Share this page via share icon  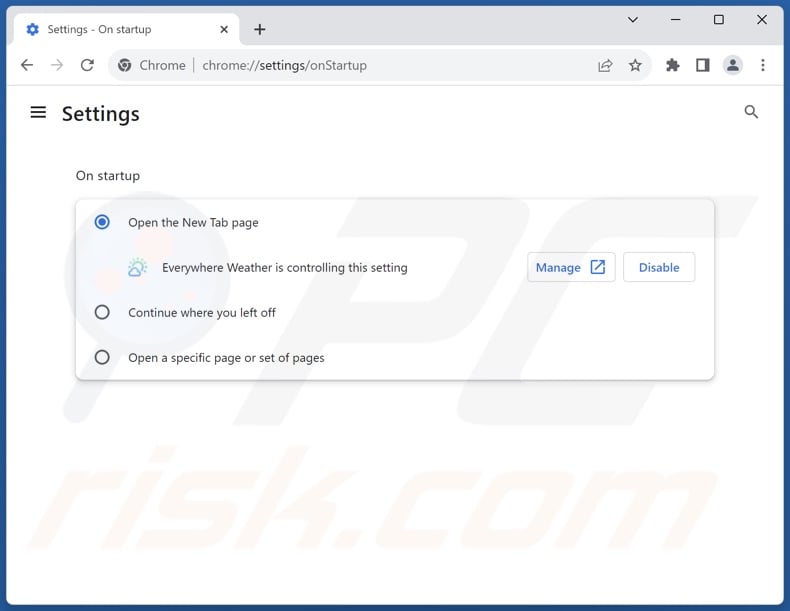tap(605, 65)
